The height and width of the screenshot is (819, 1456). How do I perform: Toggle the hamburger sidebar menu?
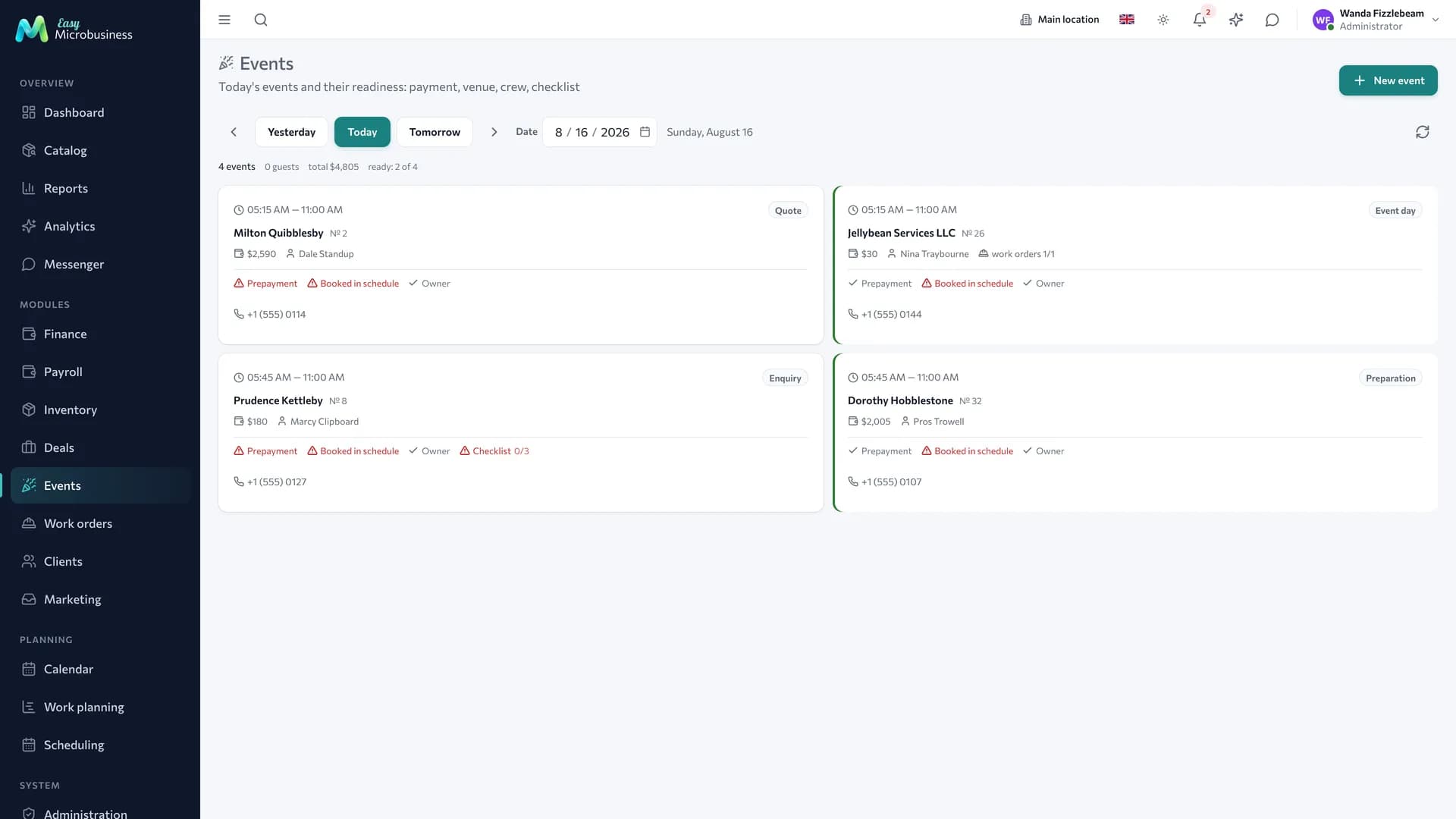point(224,20)
